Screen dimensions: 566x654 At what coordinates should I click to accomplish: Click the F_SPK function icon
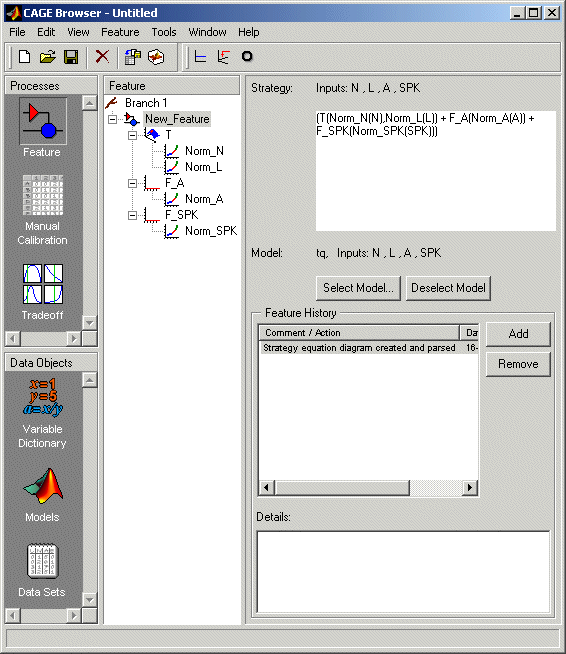pyautogui.click(x=152, y=215)
